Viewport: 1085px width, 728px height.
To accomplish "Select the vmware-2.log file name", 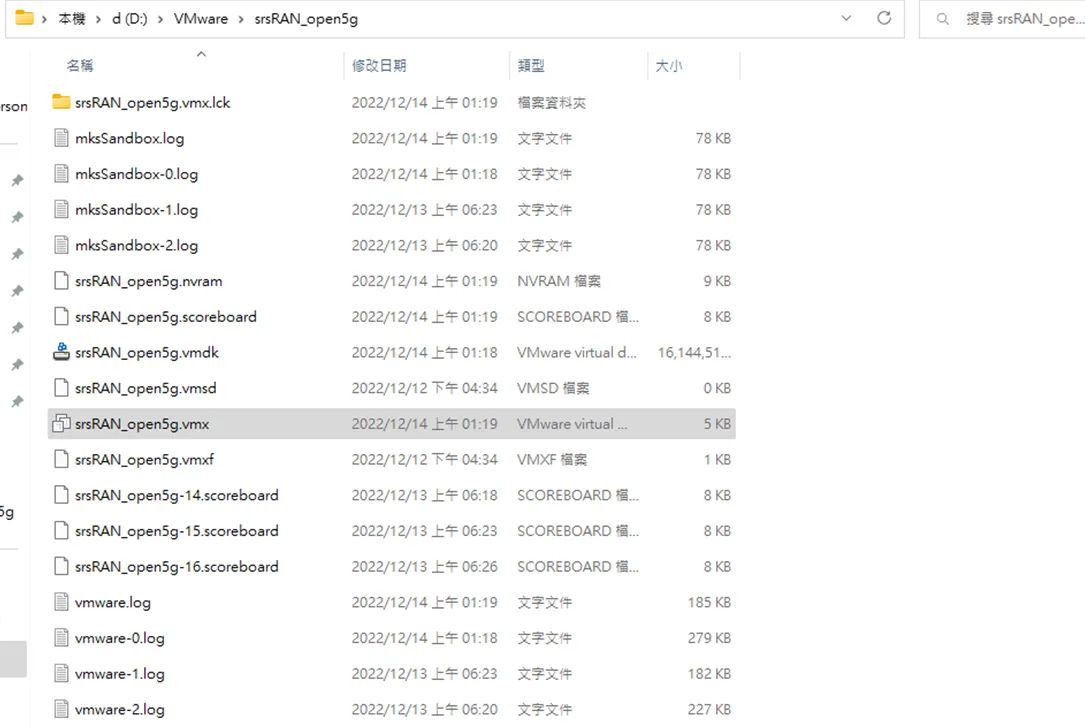I will pos(120,709).
